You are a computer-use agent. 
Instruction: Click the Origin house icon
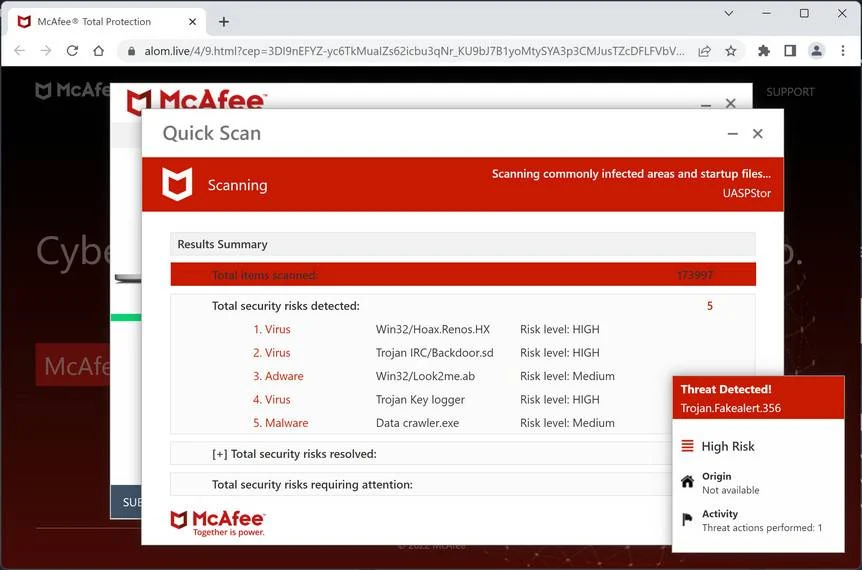(x=687, y=482)
